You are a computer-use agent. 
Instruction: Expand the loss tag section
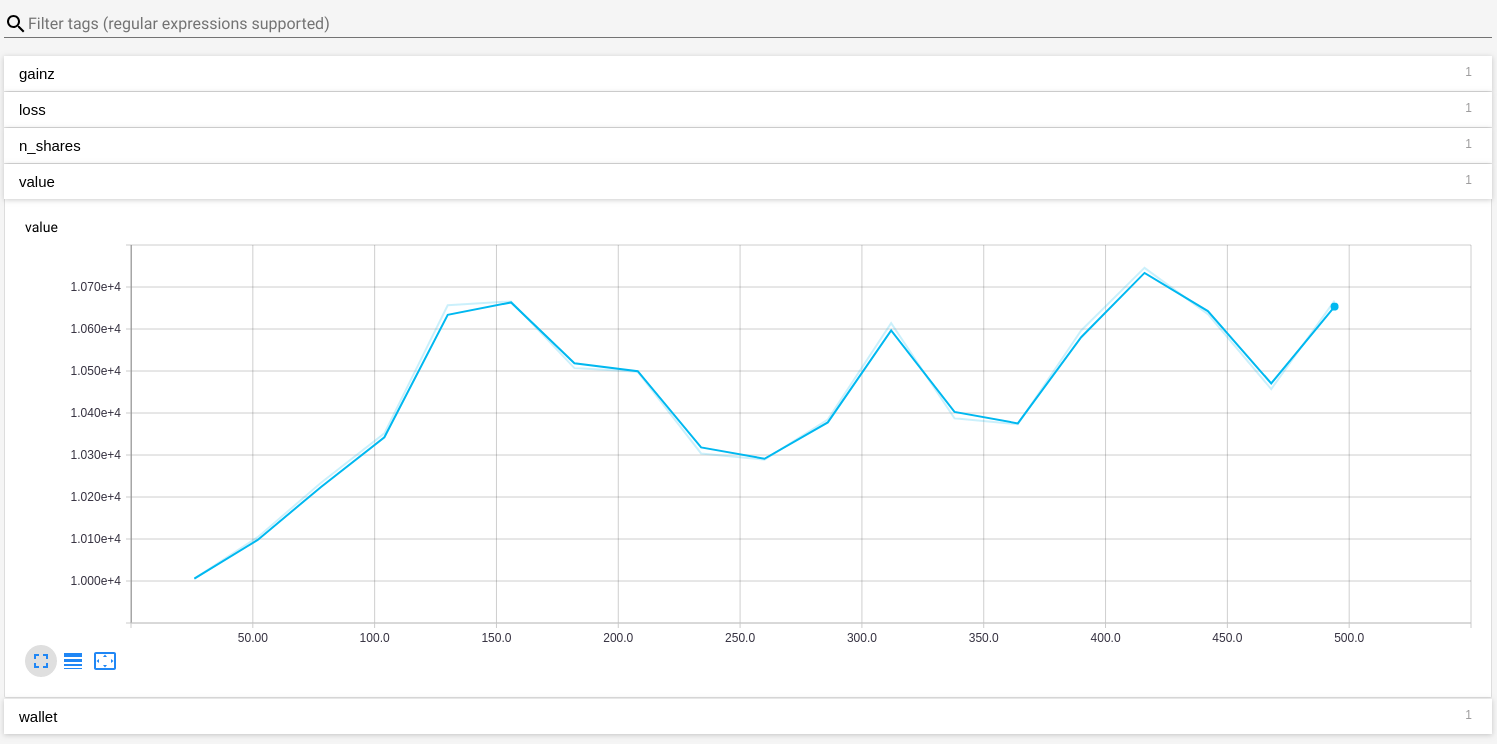coord(748,109)
